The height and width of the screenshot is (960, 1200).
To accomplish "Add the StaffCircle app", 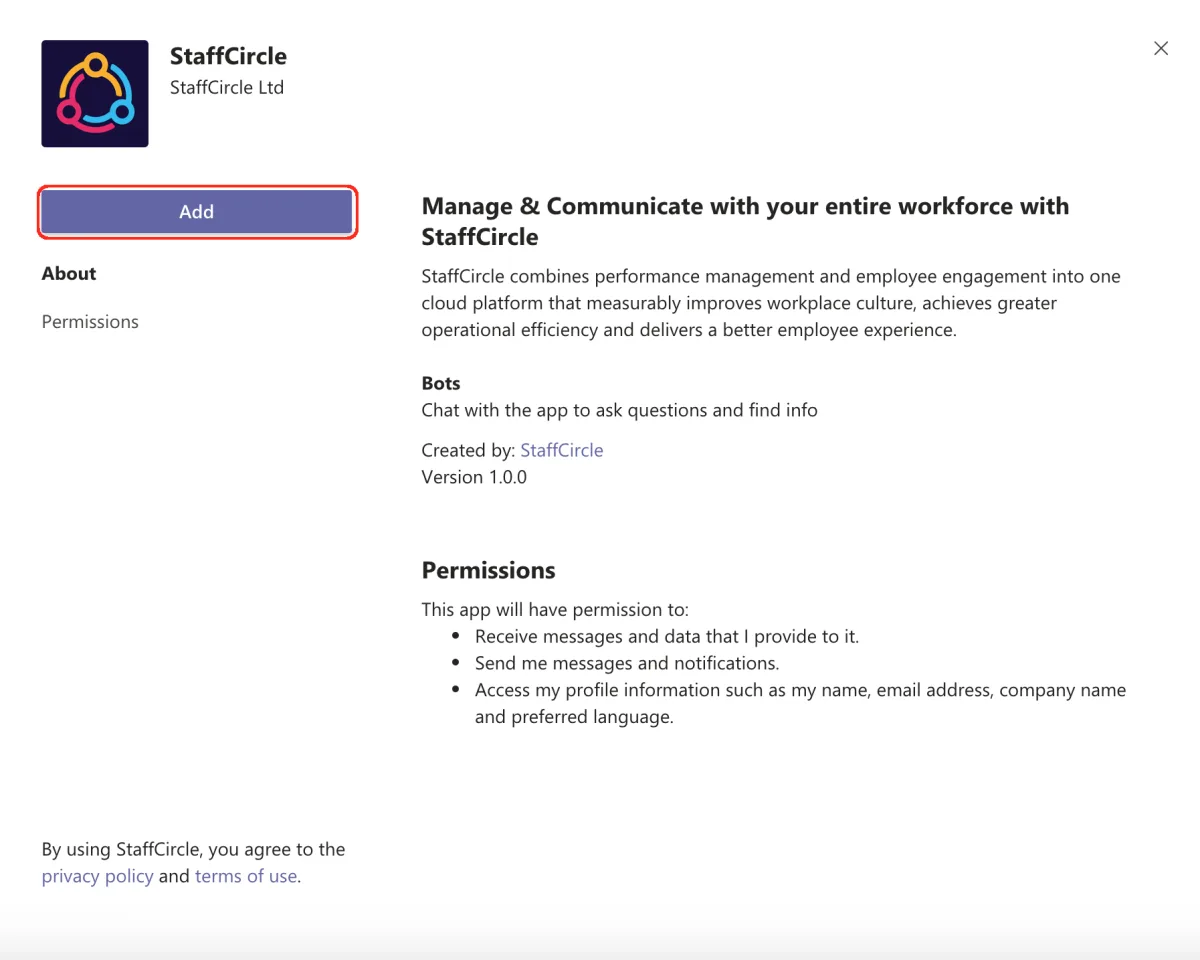I will point(197,212).
